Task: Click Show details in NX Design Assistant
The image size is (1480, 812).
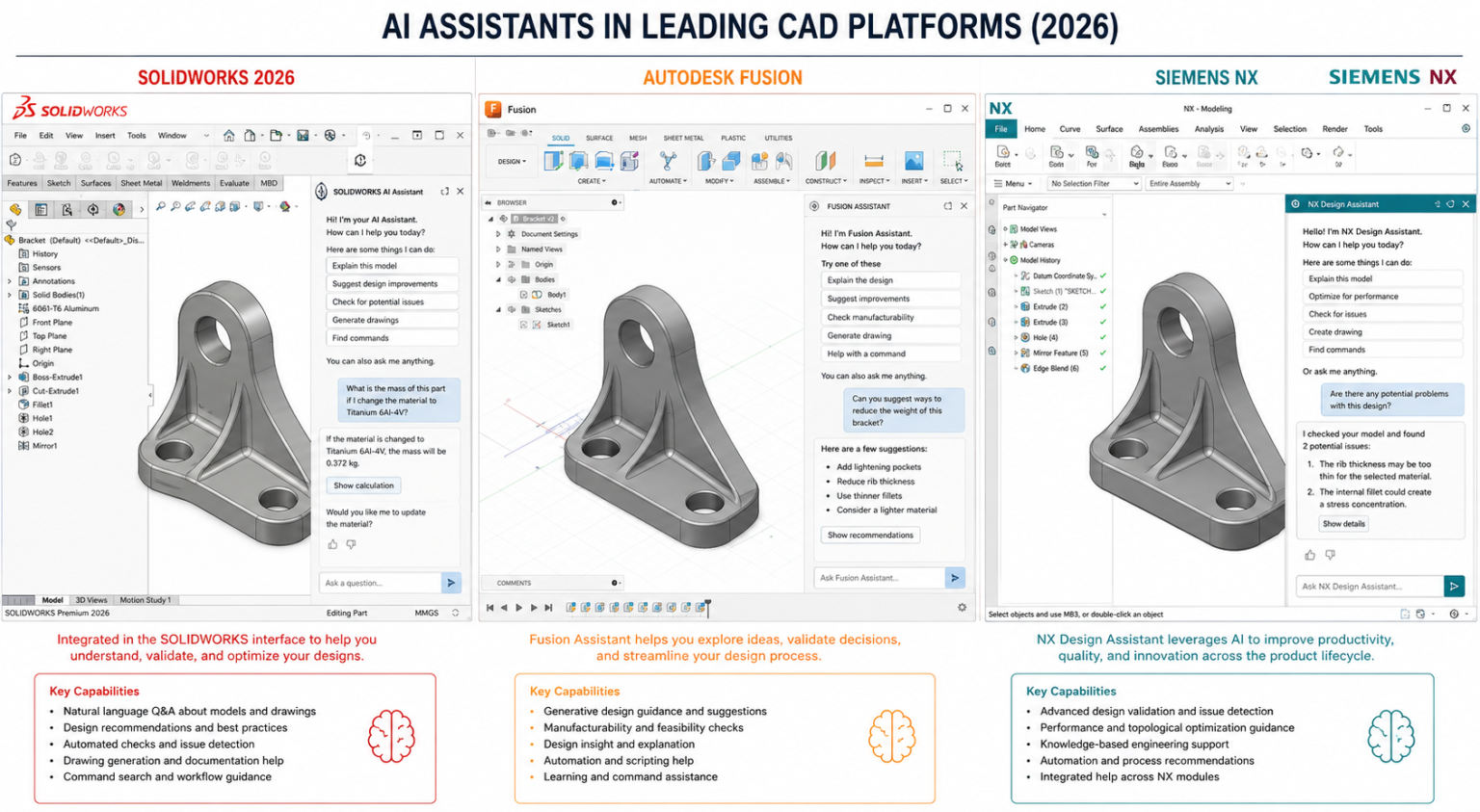Action: [1343, 524]
